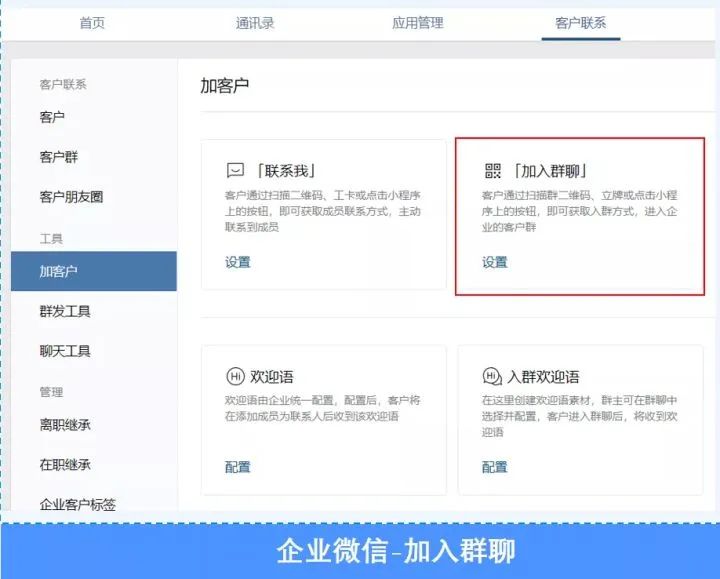Click the 联系我 card description text
The height and width of the screenshot is (579, 720).
(322, 211)
